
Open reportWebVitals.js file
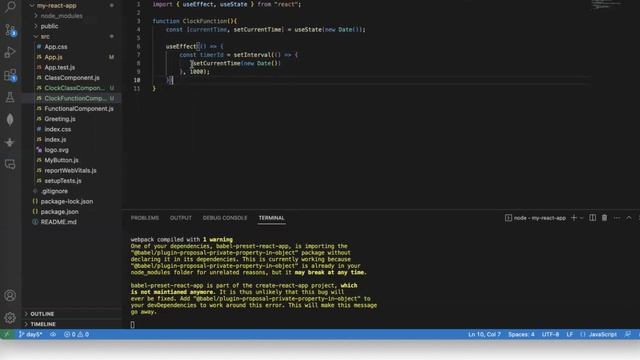tap(70, 170)
